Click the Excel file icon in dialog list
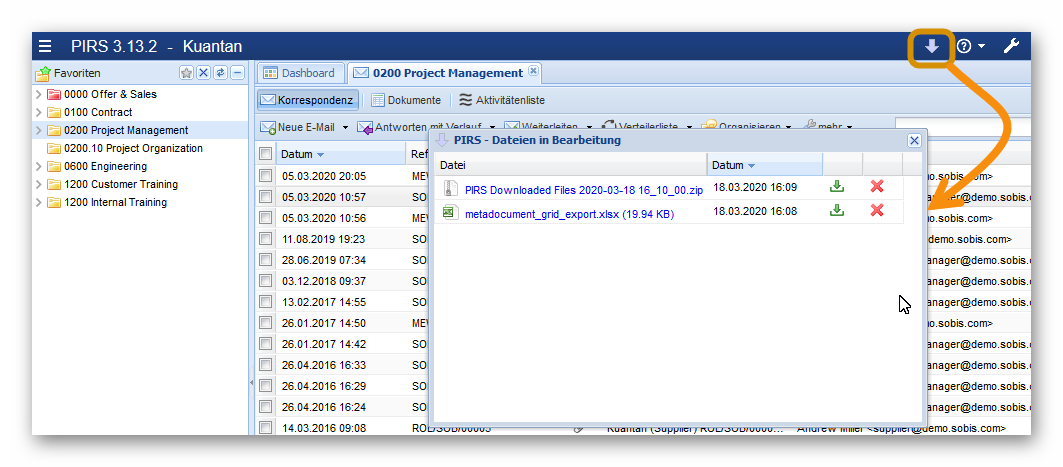 [448, 212]
